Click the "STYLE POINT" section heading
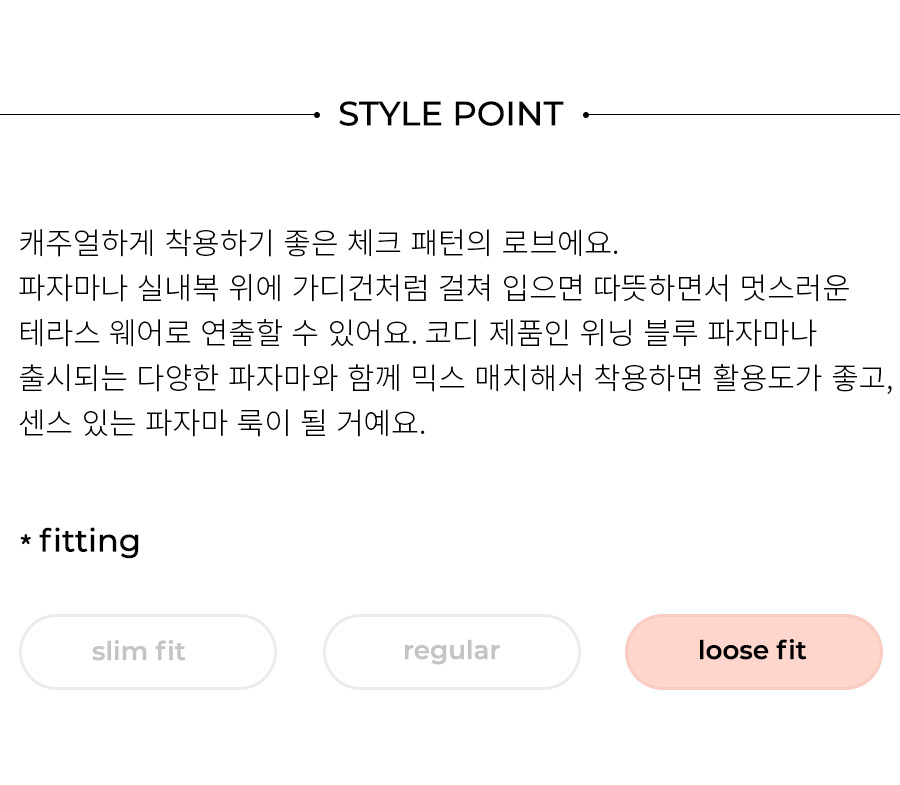Image resolution: width=900 pixels, height=785 pixels. 451,114
